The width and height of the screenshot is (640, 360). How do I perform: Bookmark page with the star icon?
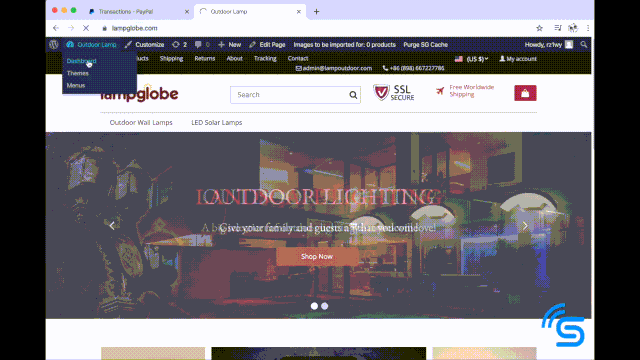(539, 28)
